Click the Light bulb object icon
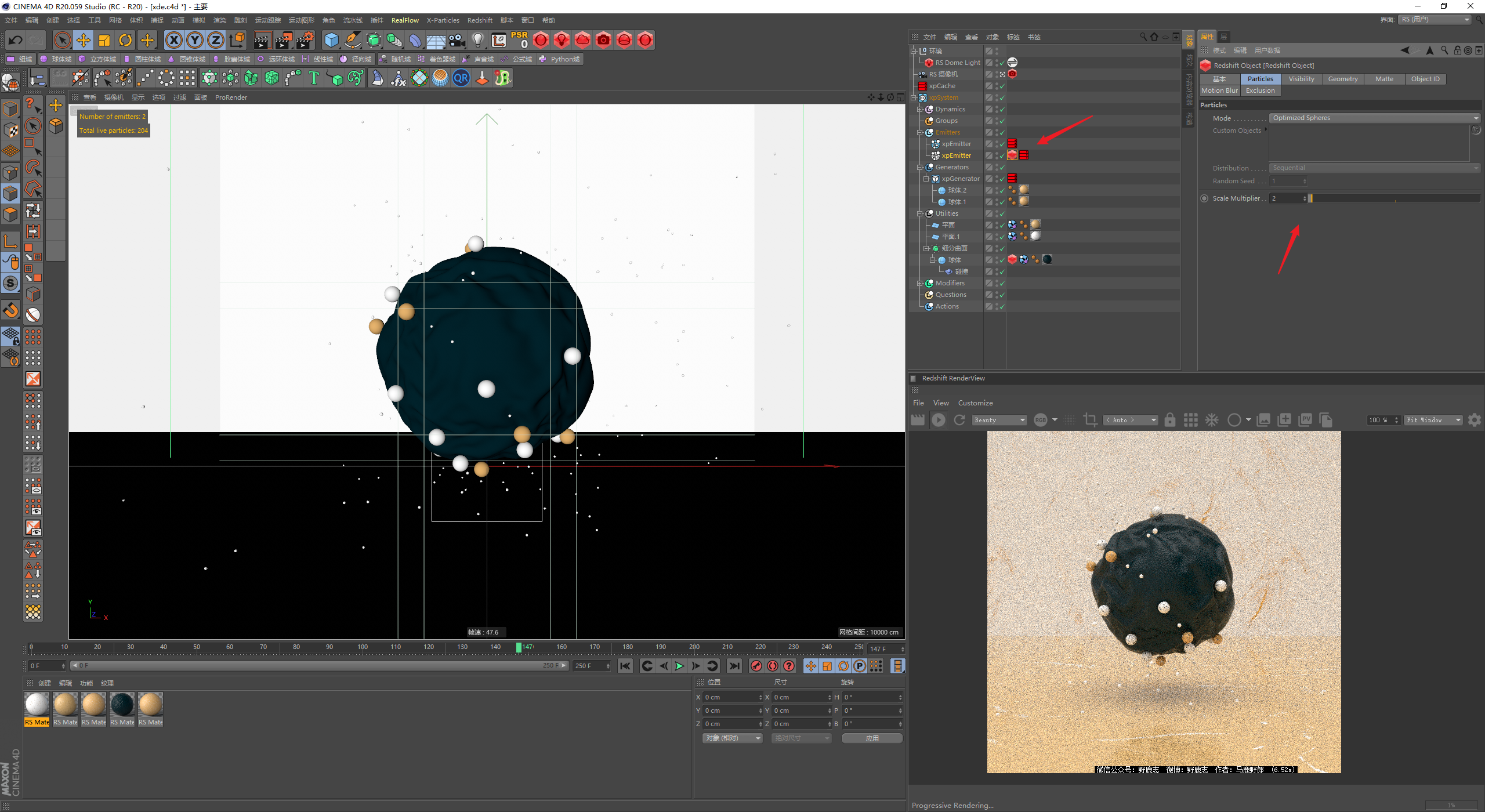Image resolution: width=1485 pixels, height=812 pixels. pos(477,40)
